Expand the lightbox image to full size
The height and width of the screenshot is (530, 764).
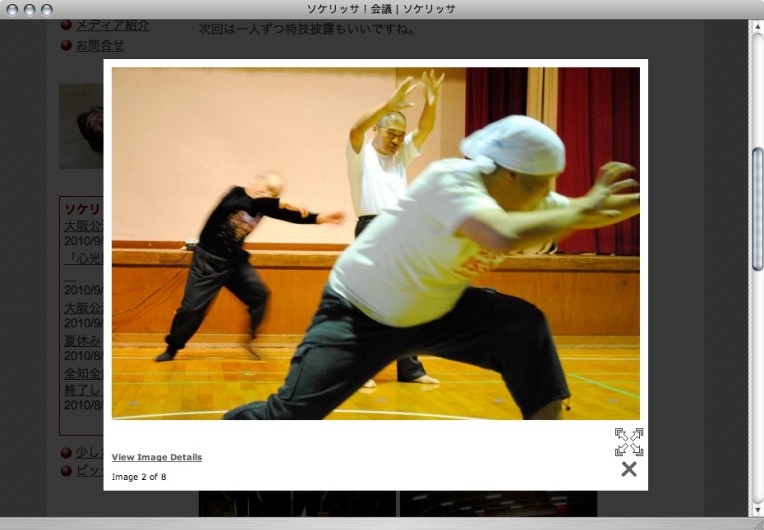point(628,441)
